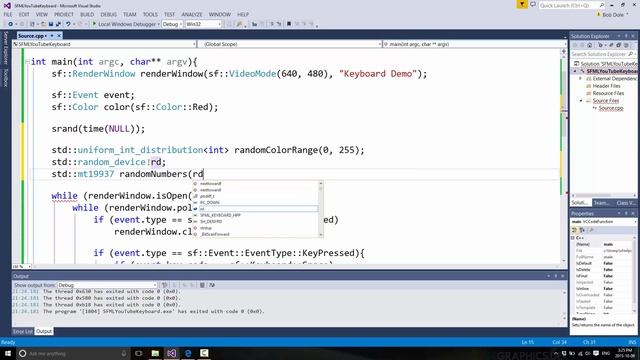Click the notifications flag icon
Image resolution: width=640 pixels, height=360 pixels.
coord(522,4)
